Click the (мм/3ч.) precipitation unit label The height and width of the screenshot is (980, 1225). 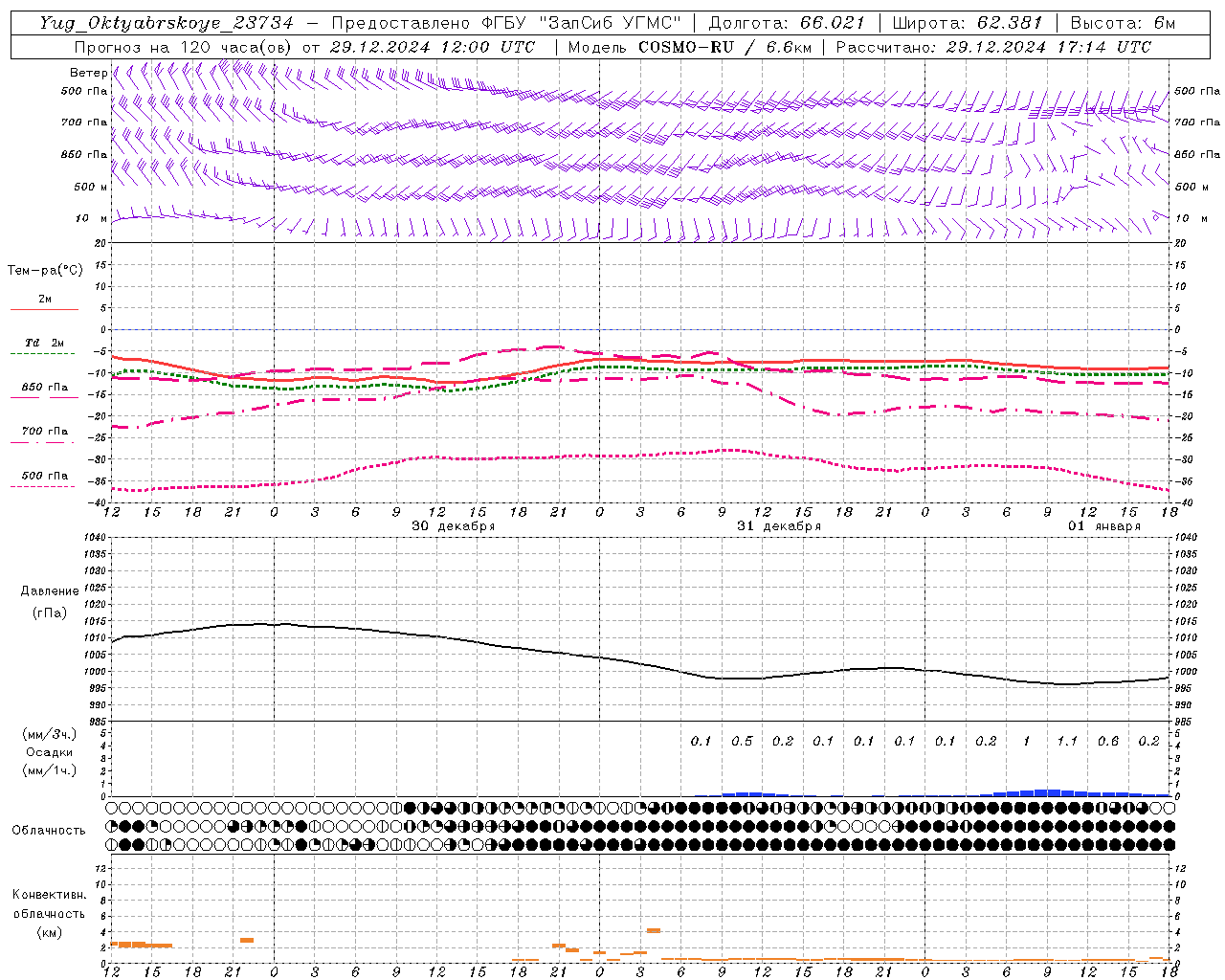pyautogui.click(x=49, y=734)
